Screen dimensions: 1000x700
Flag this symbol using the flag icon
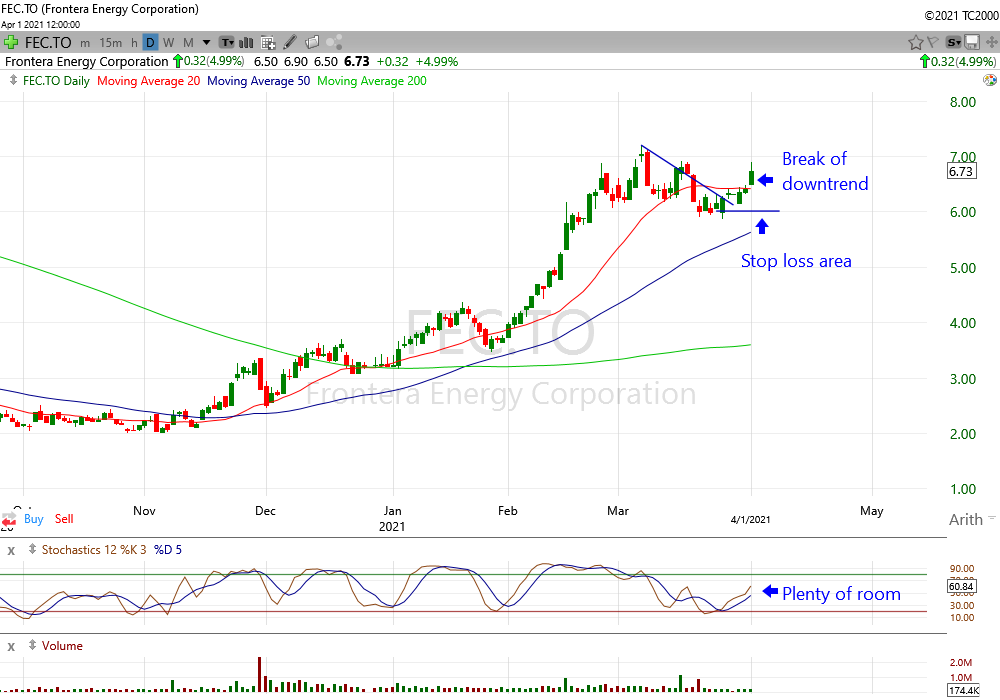(x=933, y=43)
